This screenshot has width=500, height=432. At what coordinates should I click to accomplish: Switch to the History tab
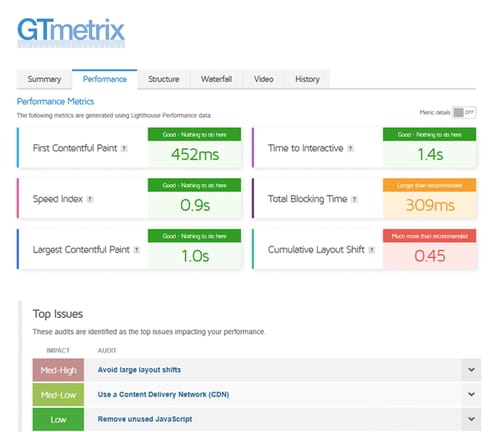point(307,79)
